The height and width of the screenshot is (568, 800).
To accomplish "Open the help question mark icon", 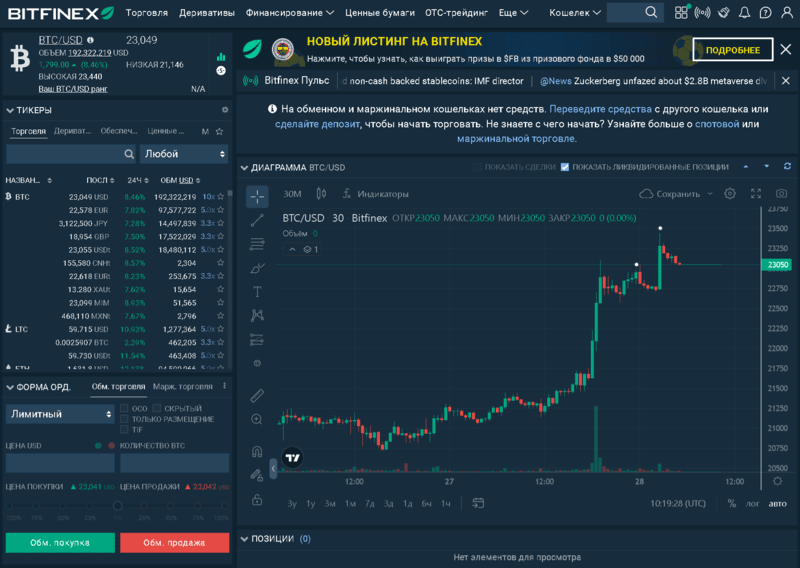I will coord(765,13).
